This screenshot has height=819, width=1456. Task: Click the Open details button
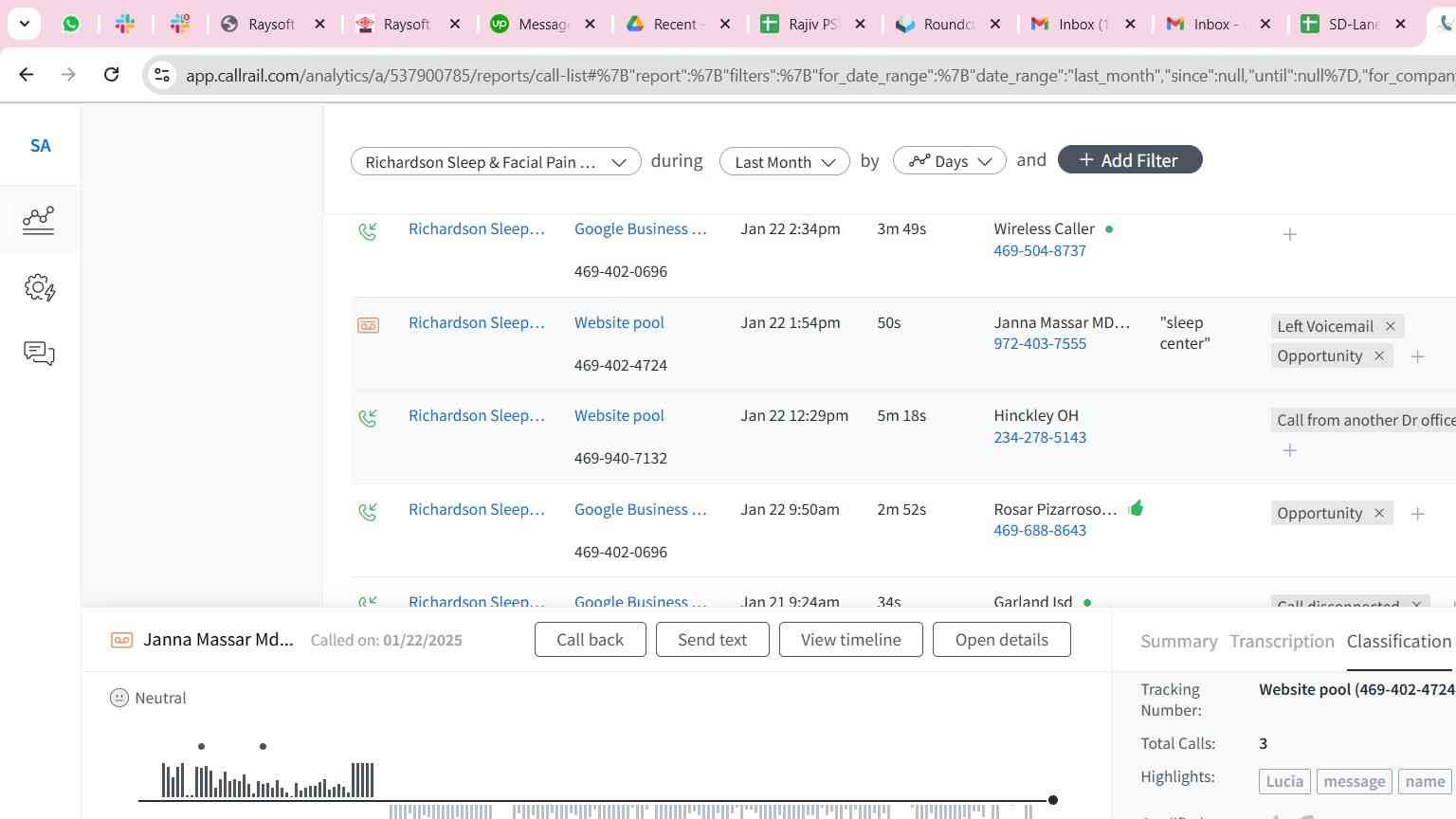point(1002,640)
